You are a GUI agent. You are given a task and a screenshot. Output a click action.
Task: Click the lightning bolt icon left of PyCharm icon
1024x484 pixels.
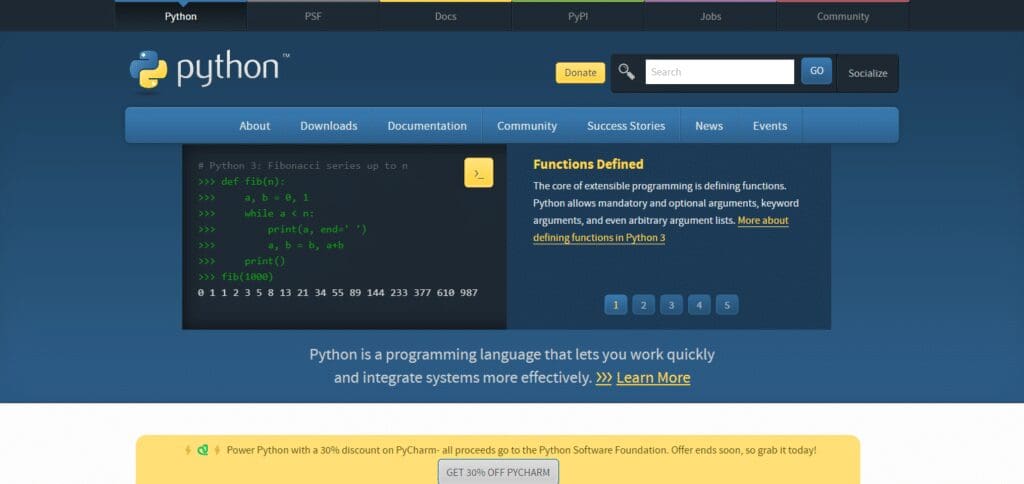pyautogui.click(x=188, y=450)
